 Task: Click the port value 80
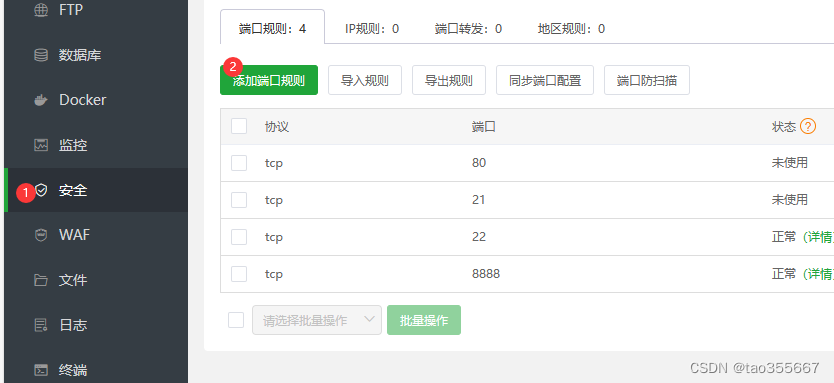(479, 163)
